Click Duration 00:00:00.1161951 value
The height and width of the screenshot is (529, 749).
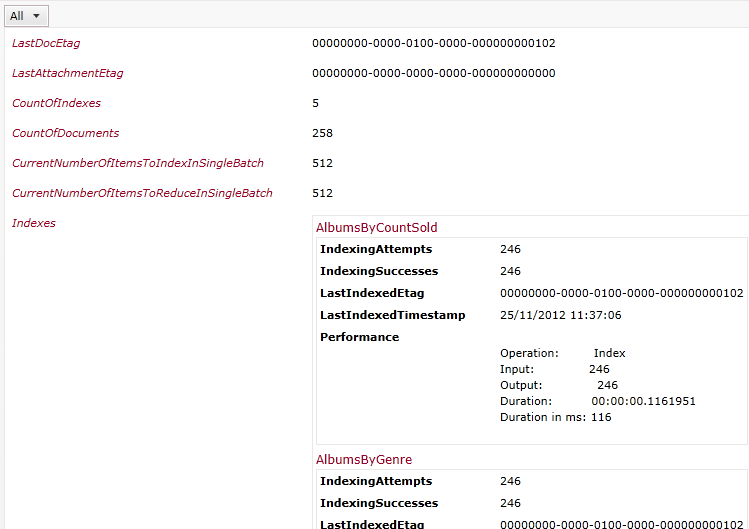(643, 401)
